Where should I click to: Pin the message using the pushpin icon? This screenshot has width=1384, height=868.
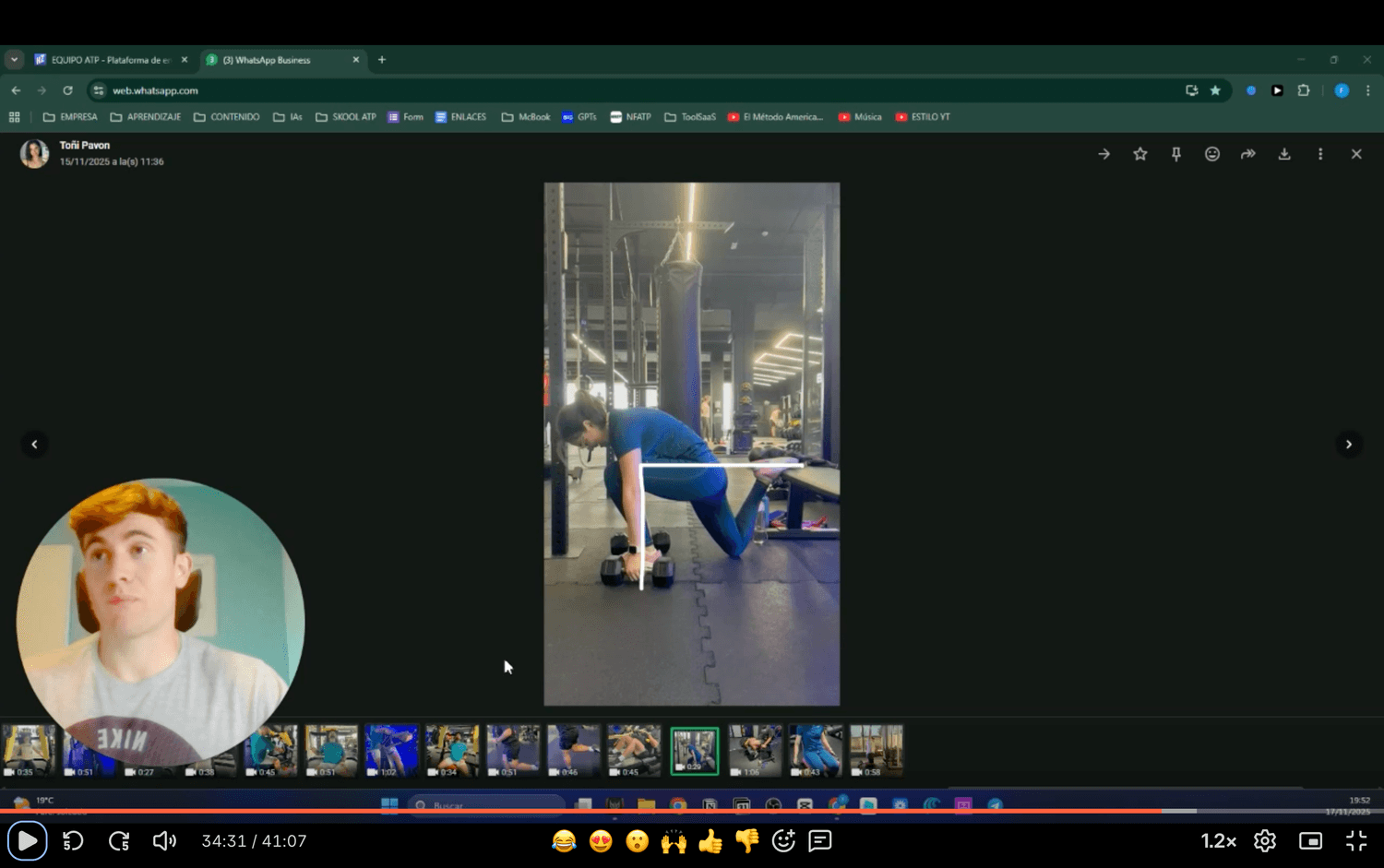click(1175, 154)
